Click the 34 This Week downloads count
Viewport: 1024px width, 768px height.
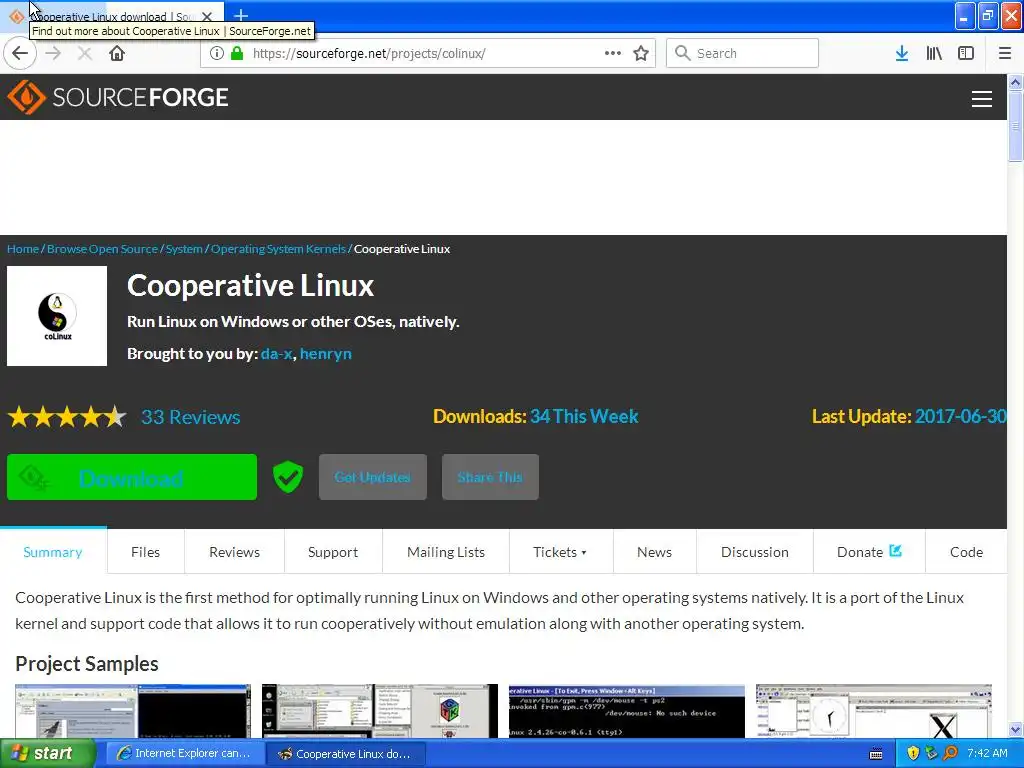point(584,417)
